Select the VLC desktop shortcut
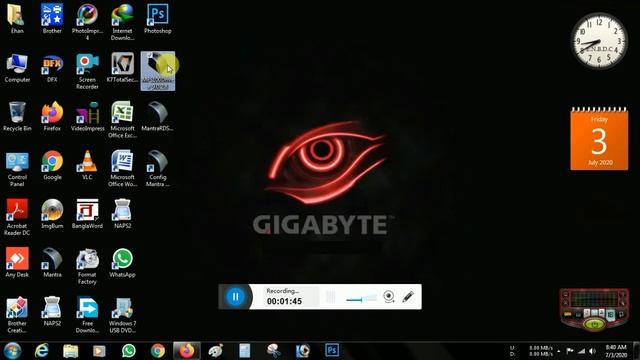 87,166
